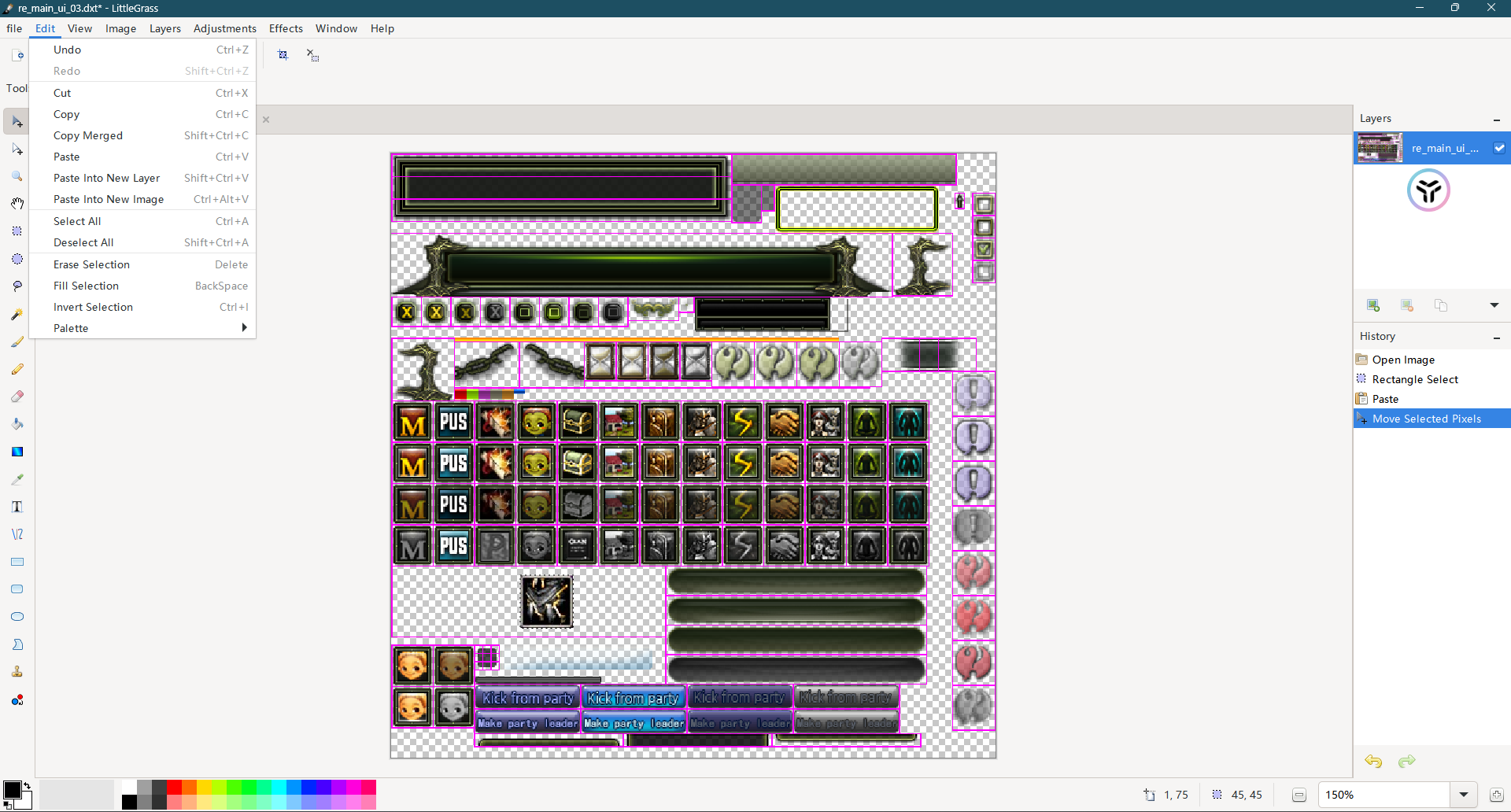Choose Copy Merged from Edit menu
Image resolution: width=1511 pixels, height=812 pixels.
(x=142, y=135)
